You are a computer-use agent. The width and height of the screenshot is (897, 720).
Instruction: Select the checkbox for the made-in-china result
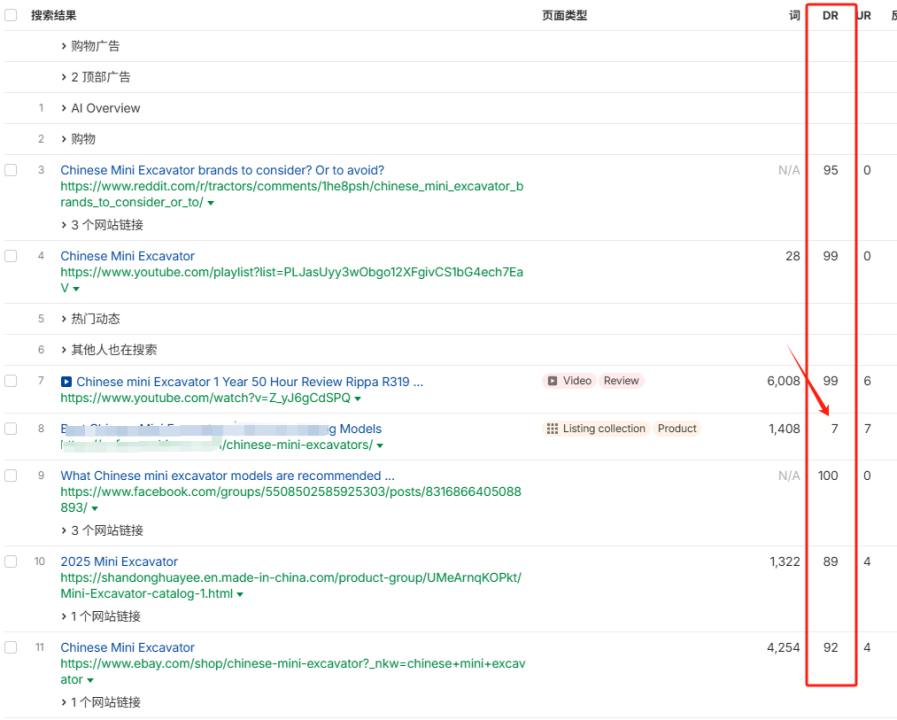point(11,562)
